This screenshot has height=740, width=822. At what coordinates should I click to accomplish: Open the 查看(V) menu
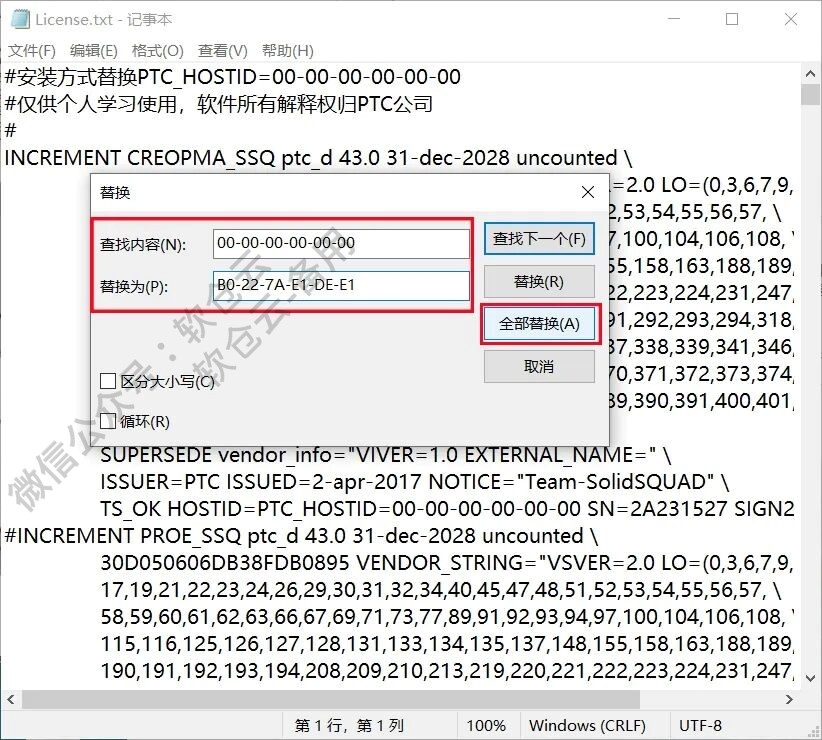[x=219, y=49]
